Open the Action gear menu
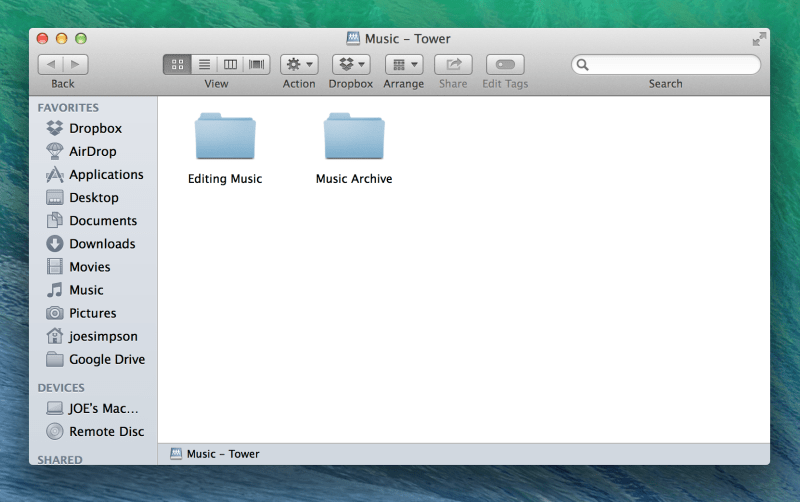This screenshot has width=800, height=502. tap(299, 64)
